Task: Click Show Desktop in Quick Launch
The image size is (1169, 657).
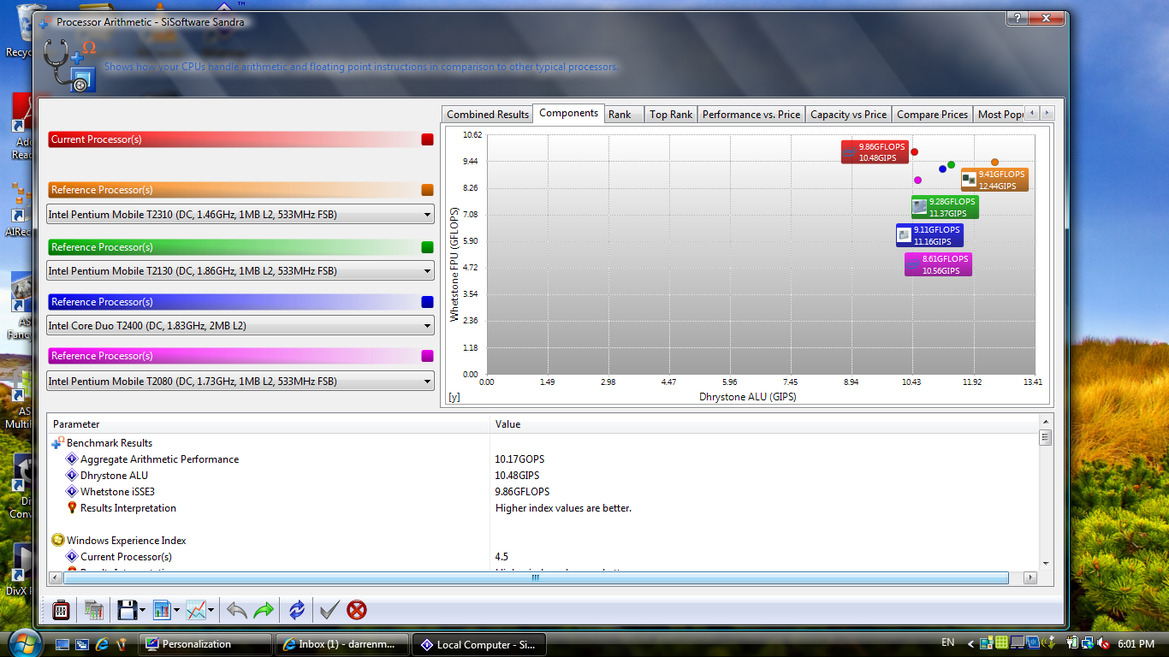Action: coord(63,644)
